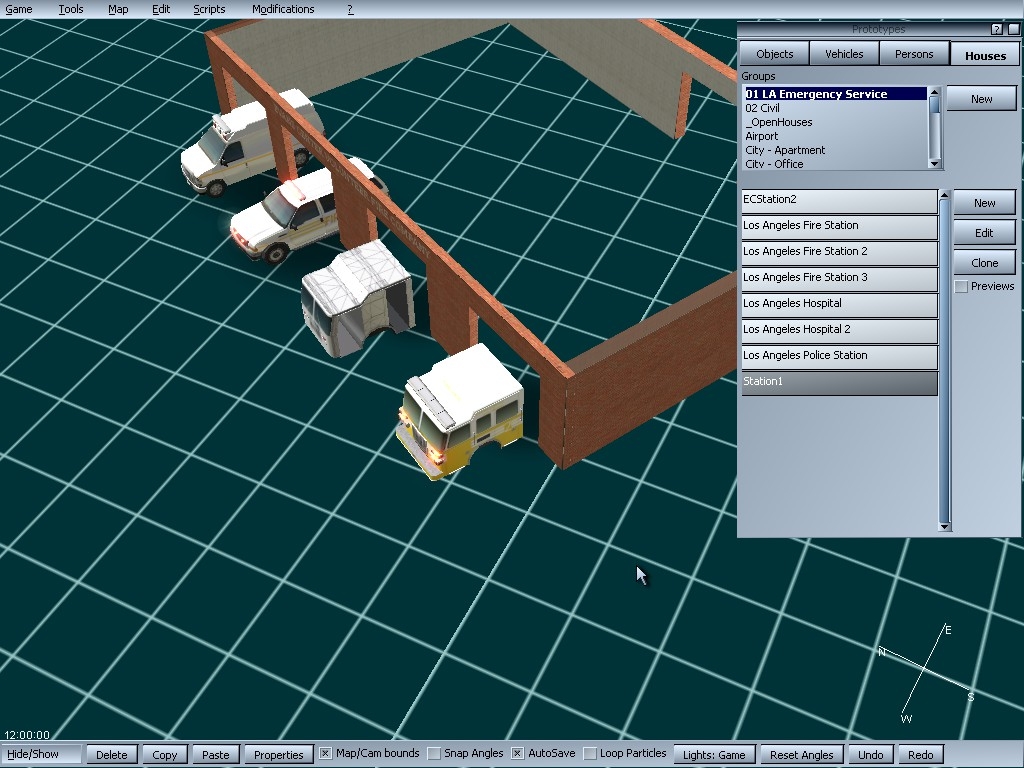Open the Scripts menu
The height and width of the screenshot is (768, 1024).
pyautogui.click(x=209, y=9)
